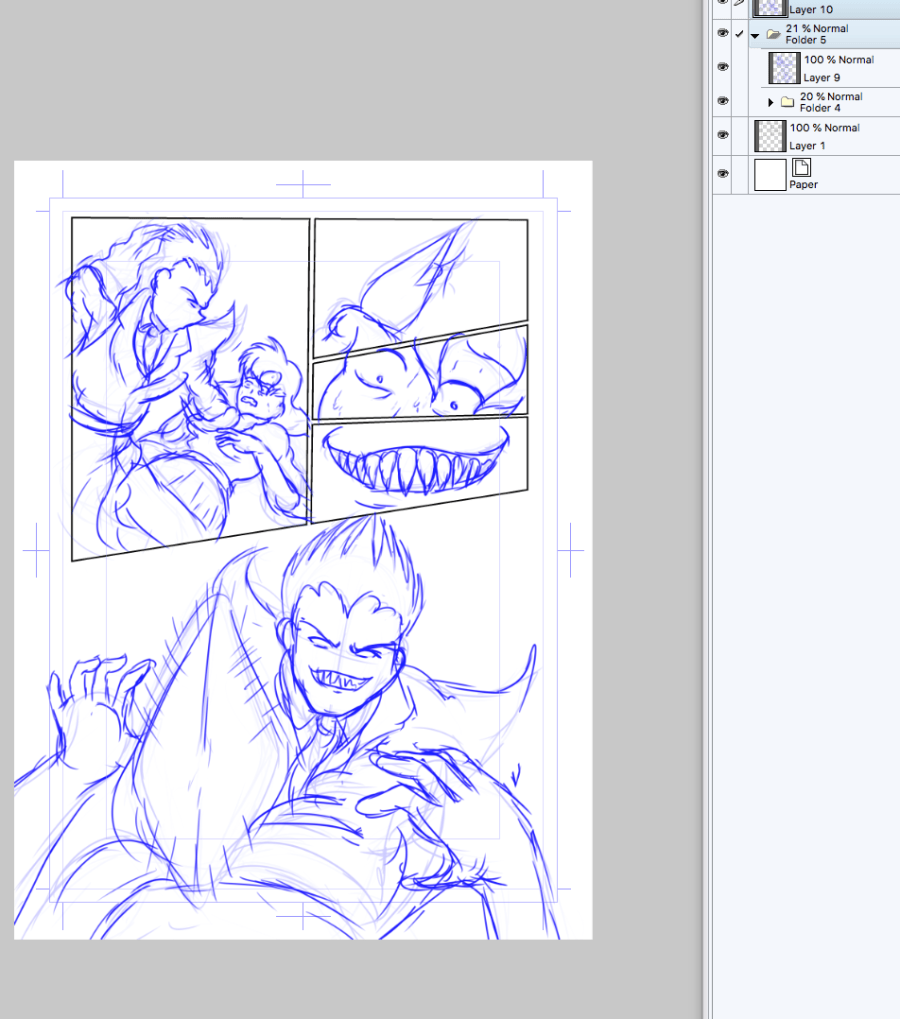Toggle the eye icon for Folder 4
900x1019 pixels.
click(723, 101)
